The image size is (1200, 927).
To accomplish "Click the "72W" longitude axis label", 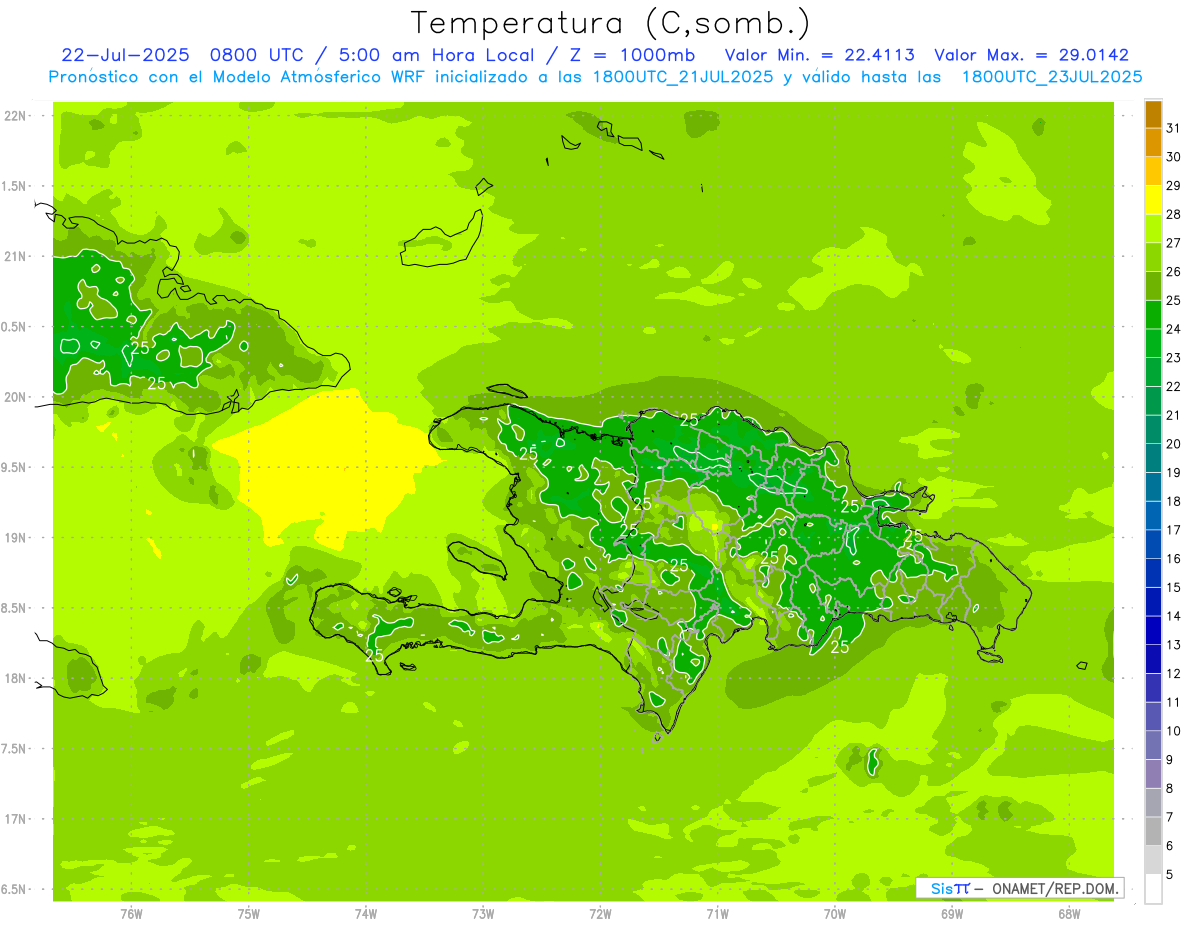I will [600, 914].
